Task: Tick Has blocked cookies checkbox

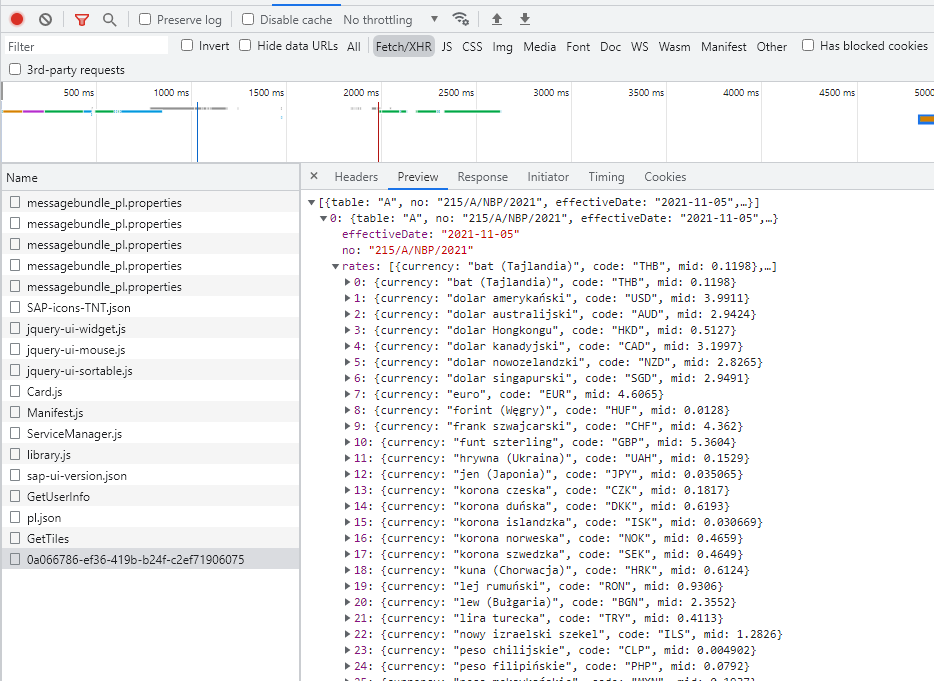Action: pyautogui.click(x=808, y=45)
